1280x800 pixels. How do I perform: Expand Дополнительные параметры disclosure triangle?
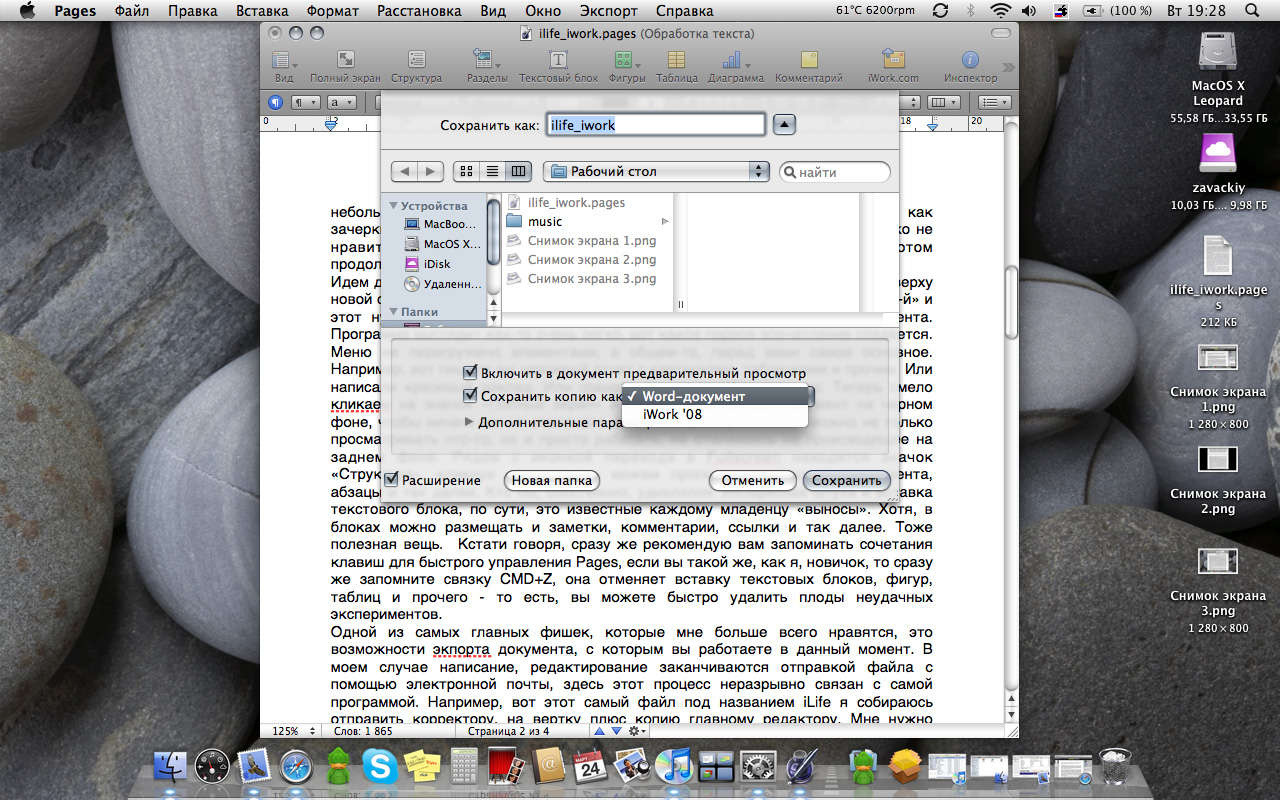pos(469,421)
